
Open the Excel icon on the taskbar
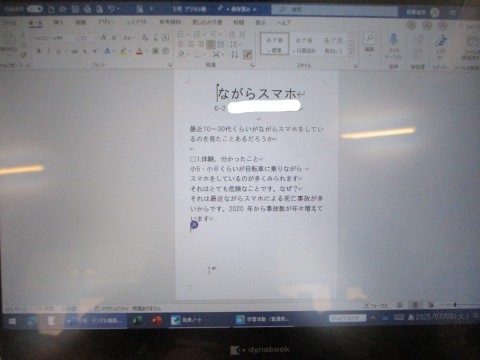137,320
